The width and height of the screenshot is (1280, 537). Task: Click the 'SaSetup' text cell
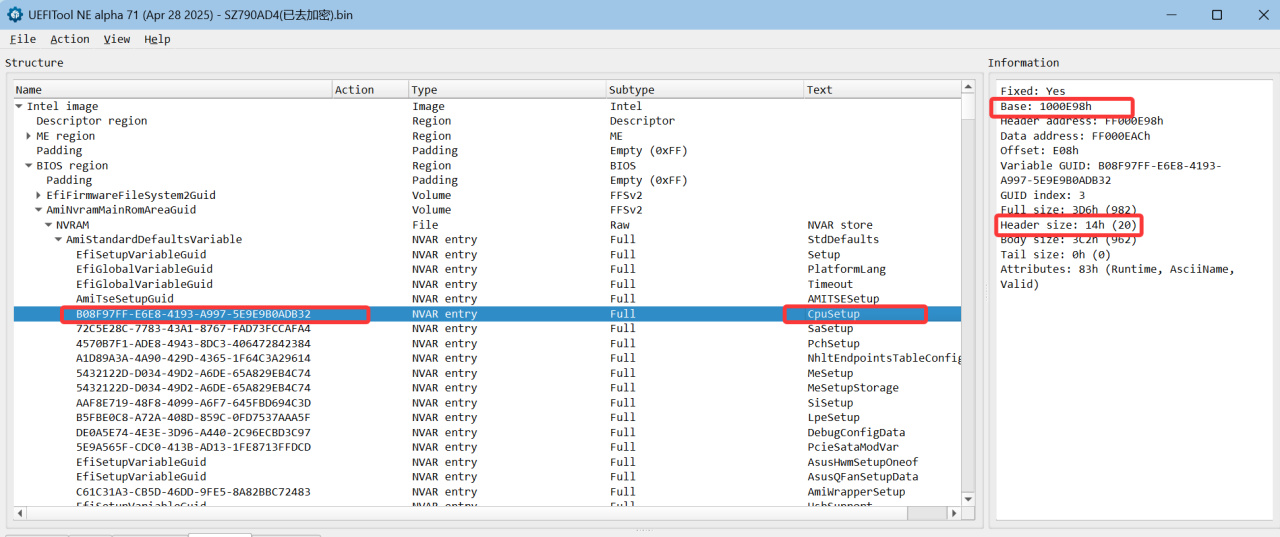pos(830,328)
